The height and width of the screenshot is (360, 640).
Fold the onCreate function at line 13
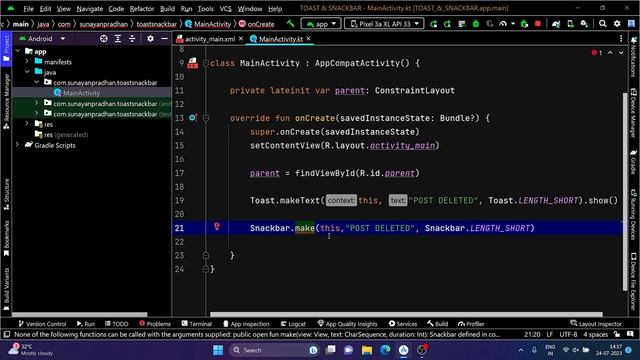click(206, 118)
